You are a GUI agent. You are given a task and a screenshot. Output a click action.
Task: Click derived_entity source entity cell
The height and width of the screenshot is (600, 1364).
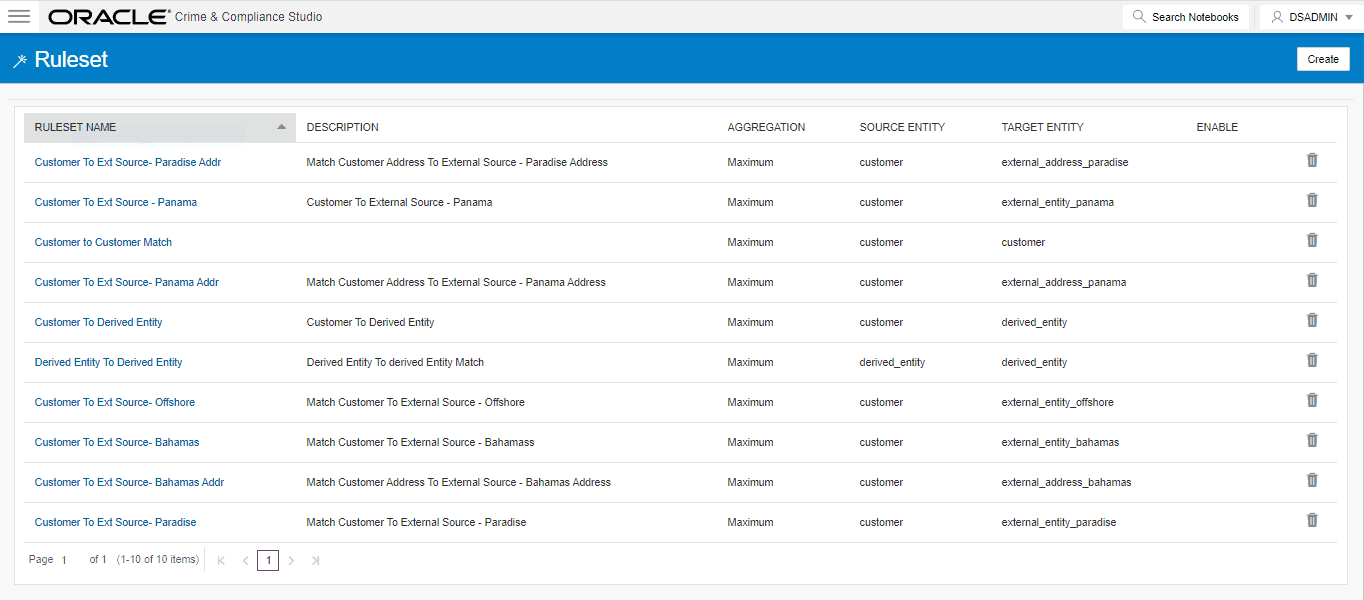click(x=892, y=362)
